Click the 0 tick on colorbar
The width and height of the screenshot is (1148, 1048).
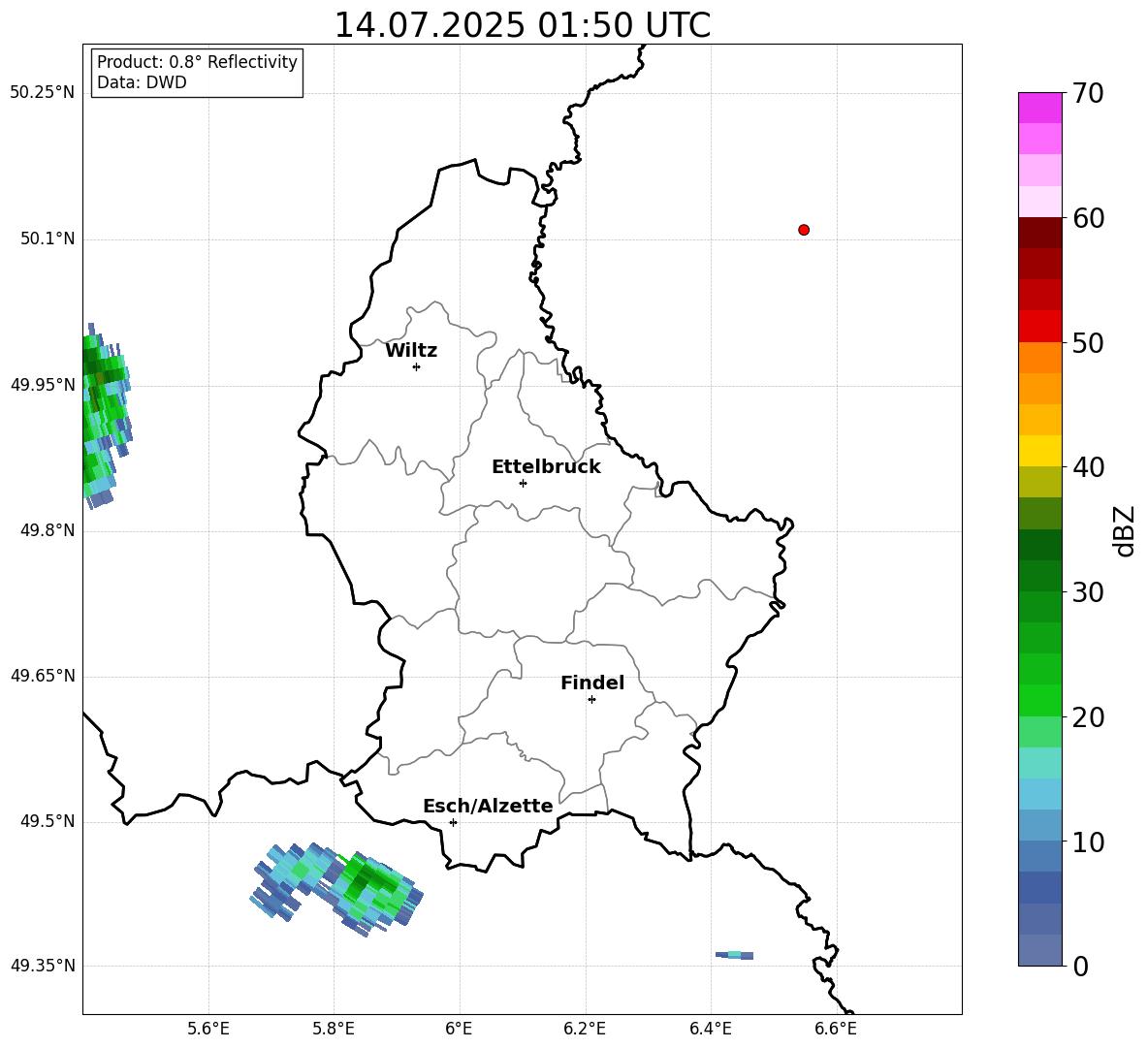click(1080, 966)
